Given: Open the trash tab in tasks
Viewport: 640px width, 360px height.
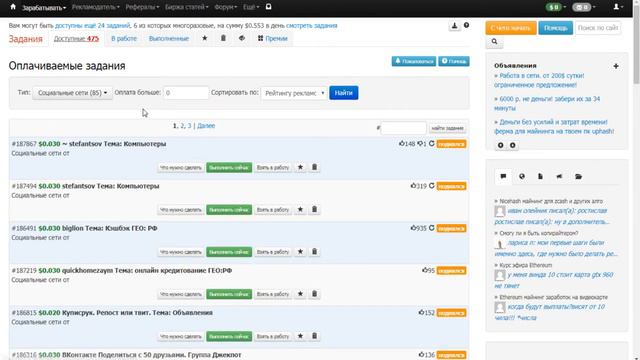Looking at the screenshot, I should (223, 38).
